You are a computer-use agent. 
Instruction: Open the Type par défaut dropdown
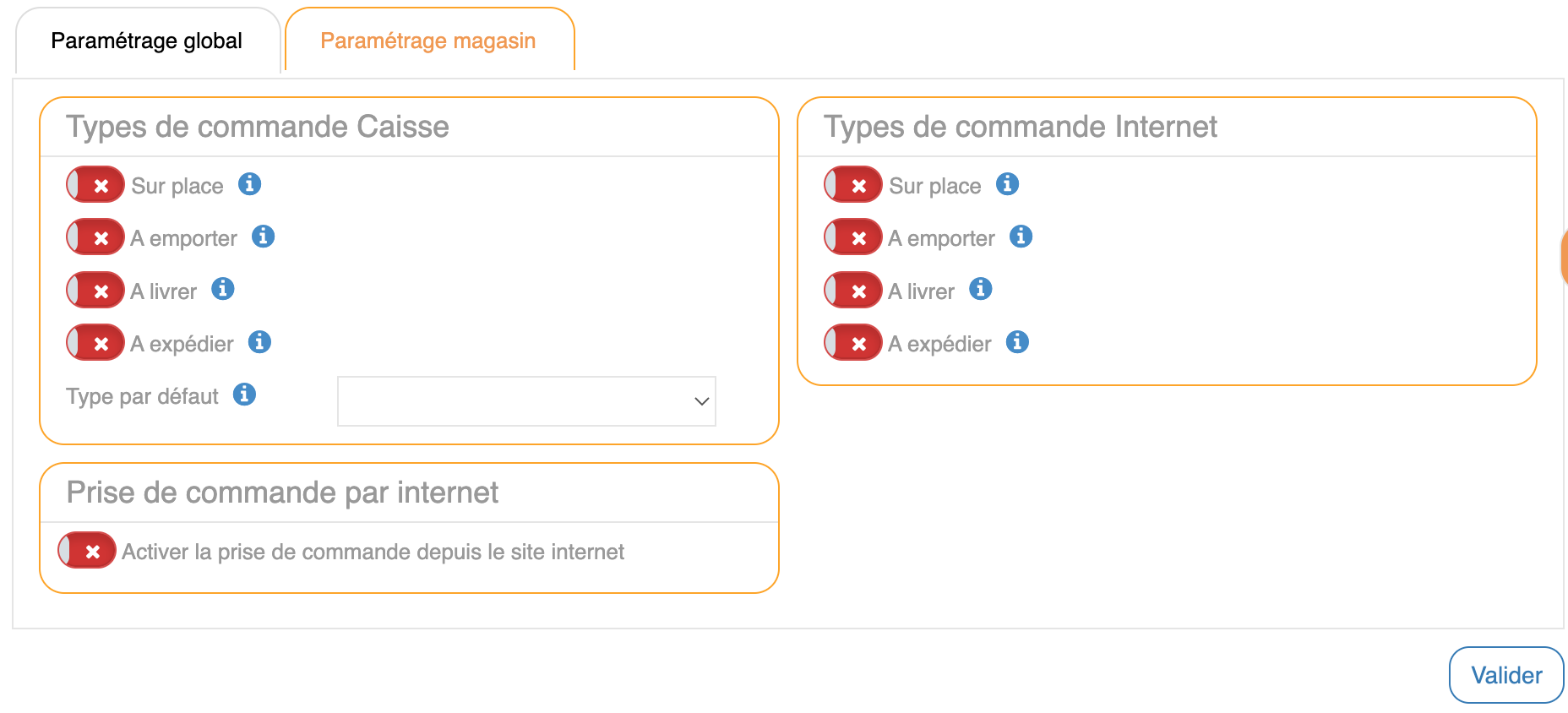tap(525, 401)
